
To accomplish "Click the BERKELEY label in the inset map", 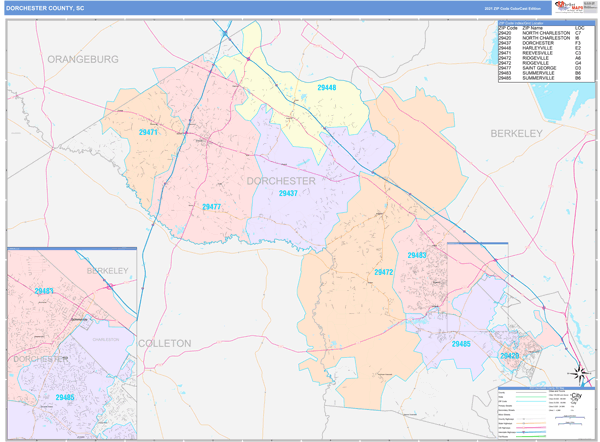I will pos(108,271).
